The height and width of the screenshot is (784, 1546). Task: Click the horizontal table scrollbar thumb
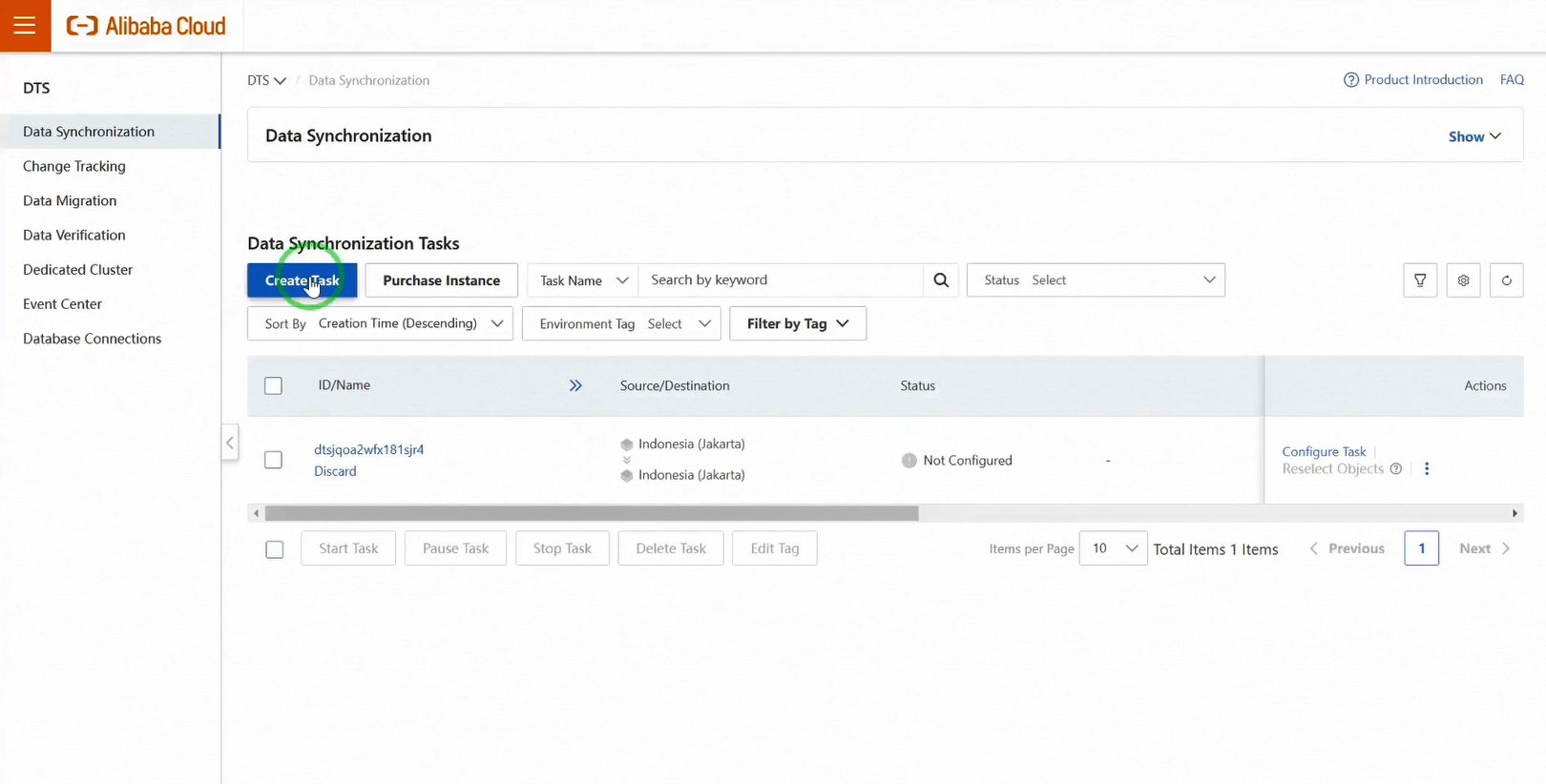(x=592, y=513)
